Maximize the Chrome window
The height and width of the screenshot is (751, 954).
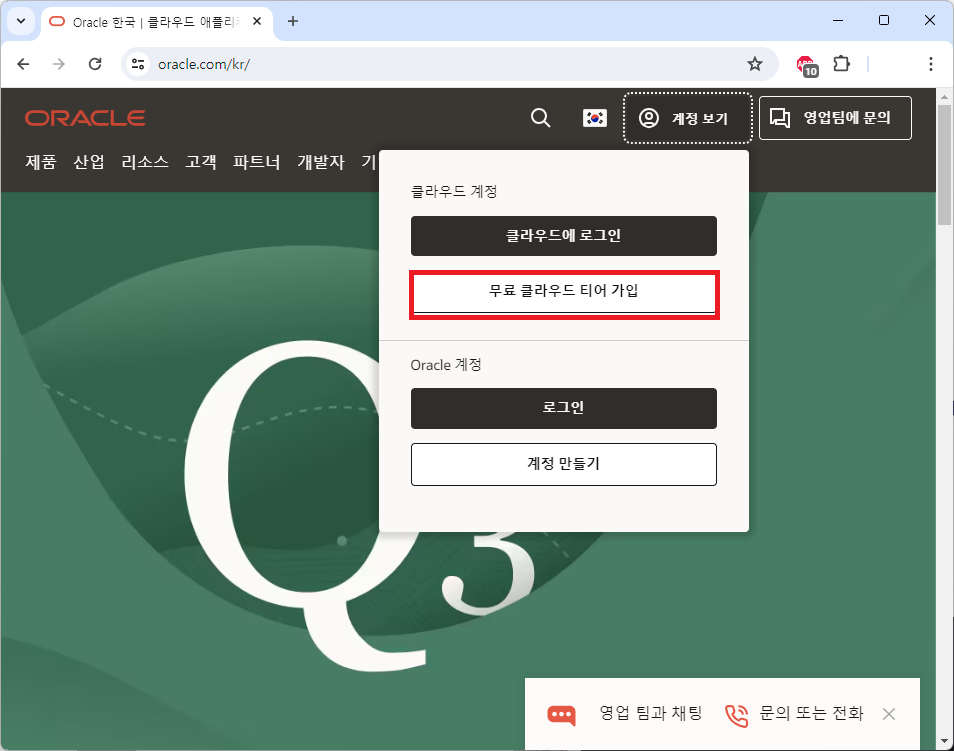(x=884, y=21)
